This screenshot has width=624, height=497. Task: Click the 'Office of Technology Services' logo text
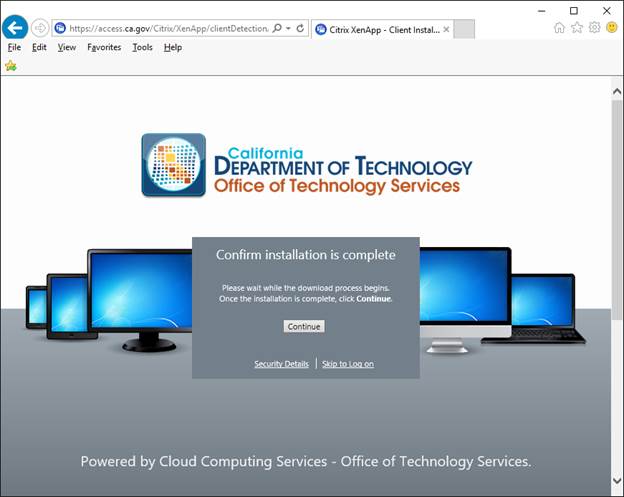click(x=337, y=186)
